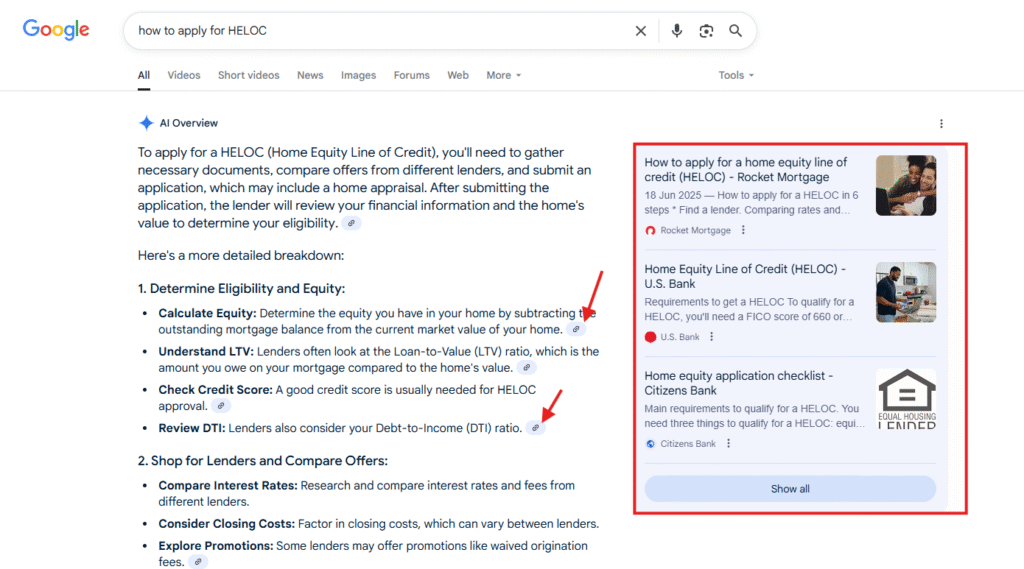Click the U.S. Bank article thumbnail
The width and height of the screenshot is (1024, 569).
pos(905,292)
